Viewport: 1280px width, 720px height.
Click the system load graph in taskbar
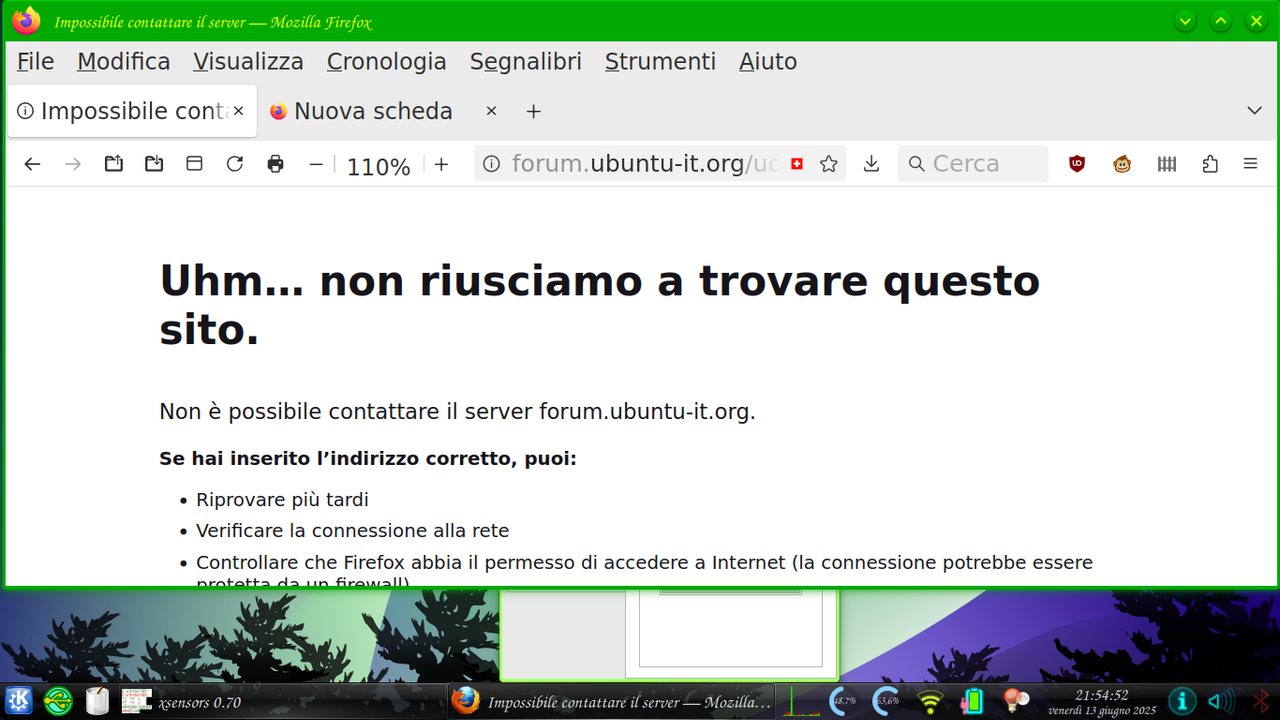[800, 701]
